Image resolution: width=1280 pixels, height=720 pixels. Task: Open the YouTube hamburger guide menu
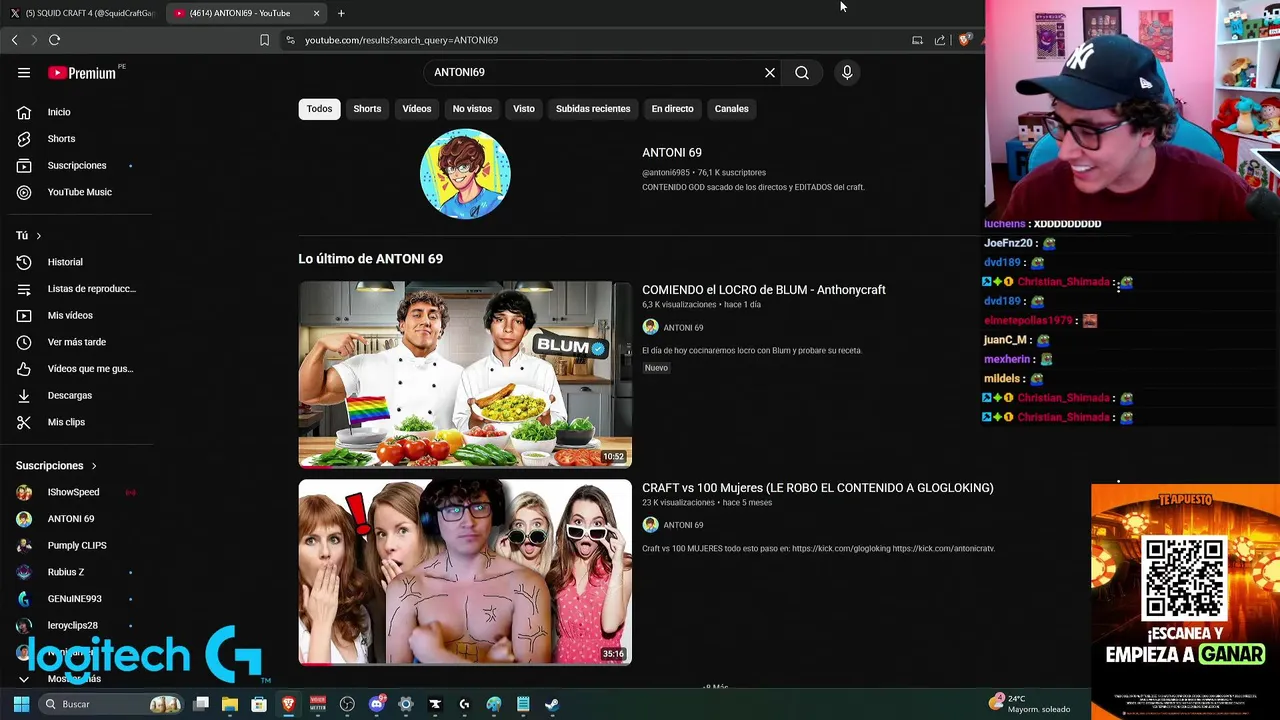[24, 72]
